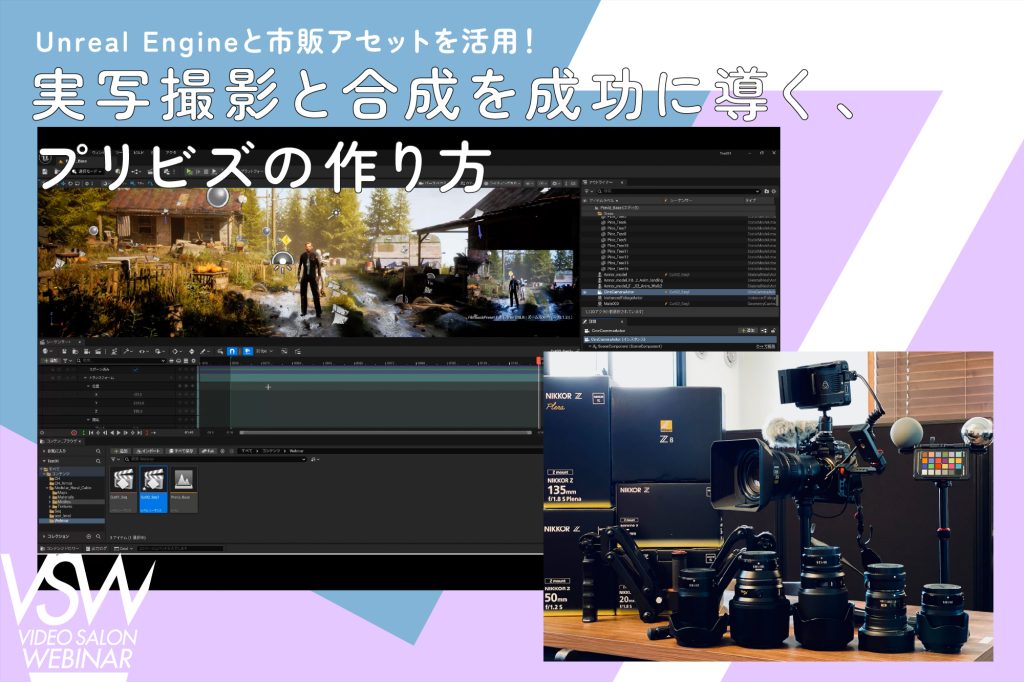Screen dimensions: 1024x682
Task: Click the blue snapping magnet icon in Sequencer
Action: click(x=231, y=352)
